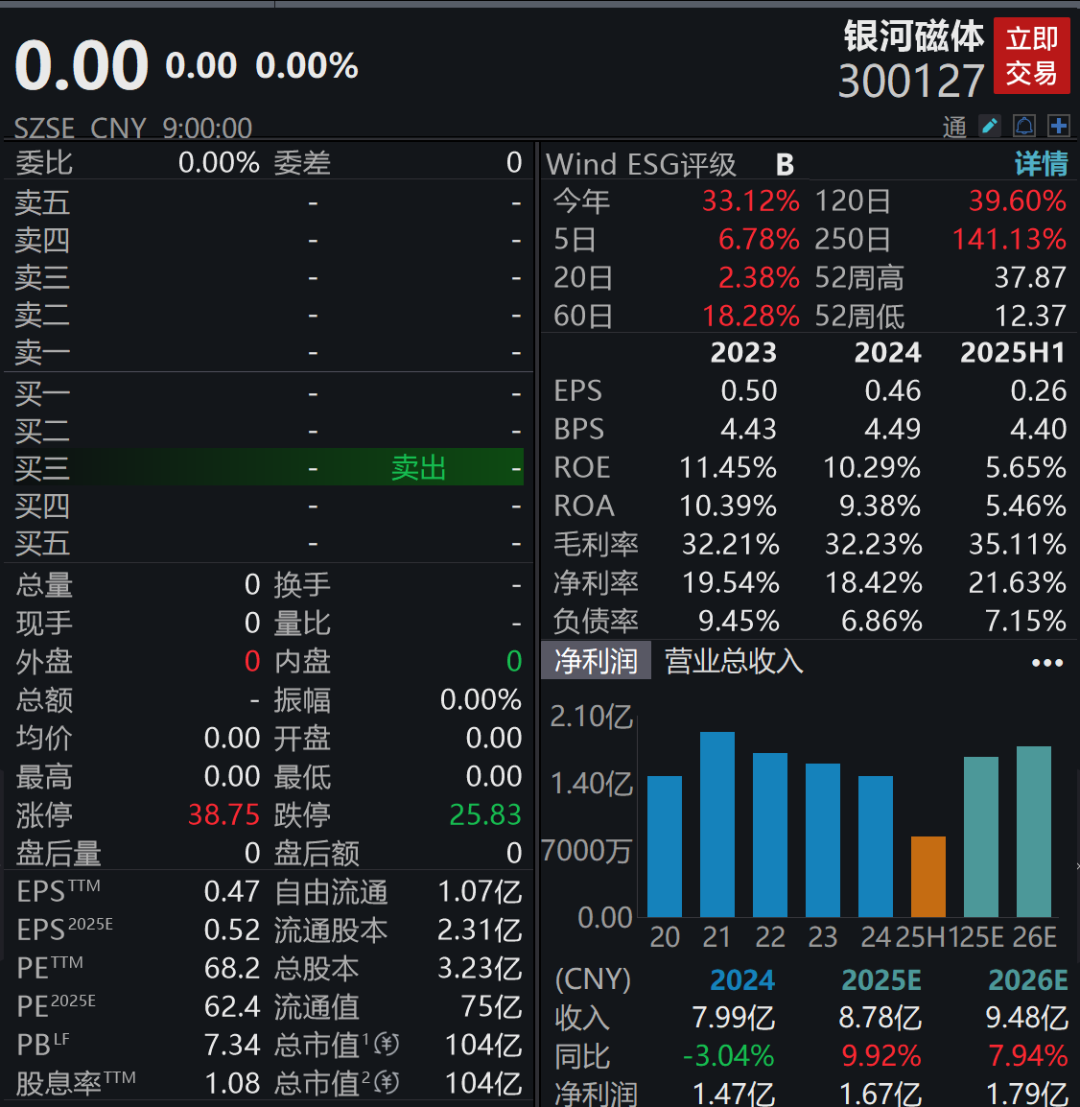Click the exchange label SZSE
The width and height of the screenshot is (1080, 1107).
[x=44, y=128]
